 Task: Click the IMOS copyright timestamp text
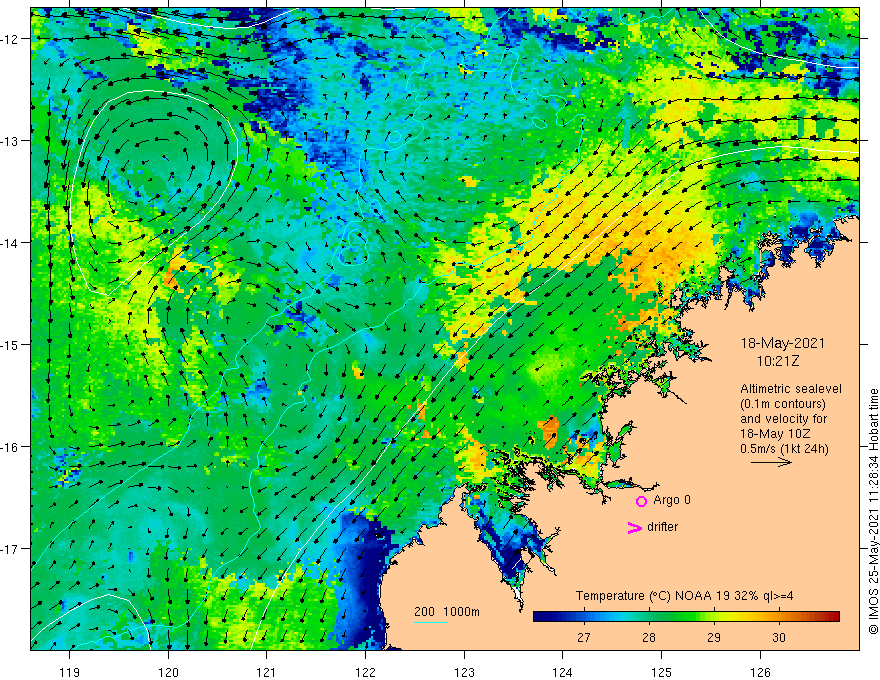873,512
